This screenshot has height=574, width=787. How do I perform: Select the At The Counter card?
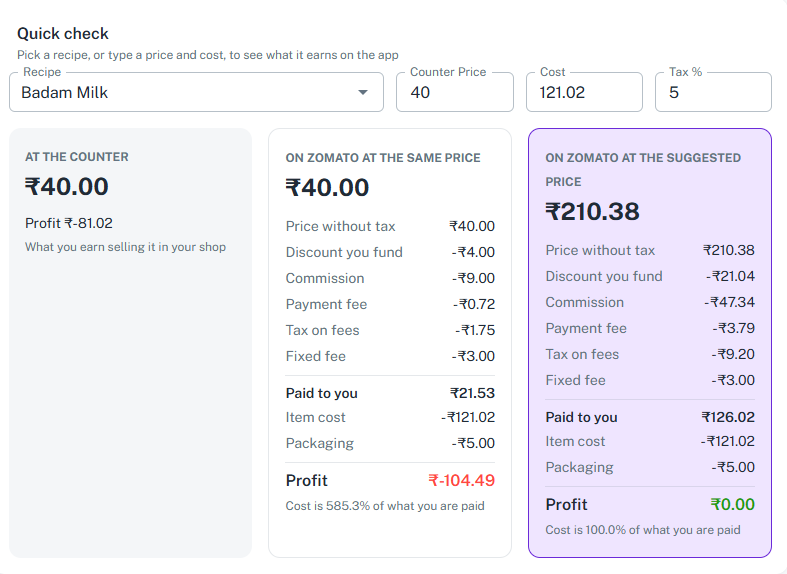[130, 343]
